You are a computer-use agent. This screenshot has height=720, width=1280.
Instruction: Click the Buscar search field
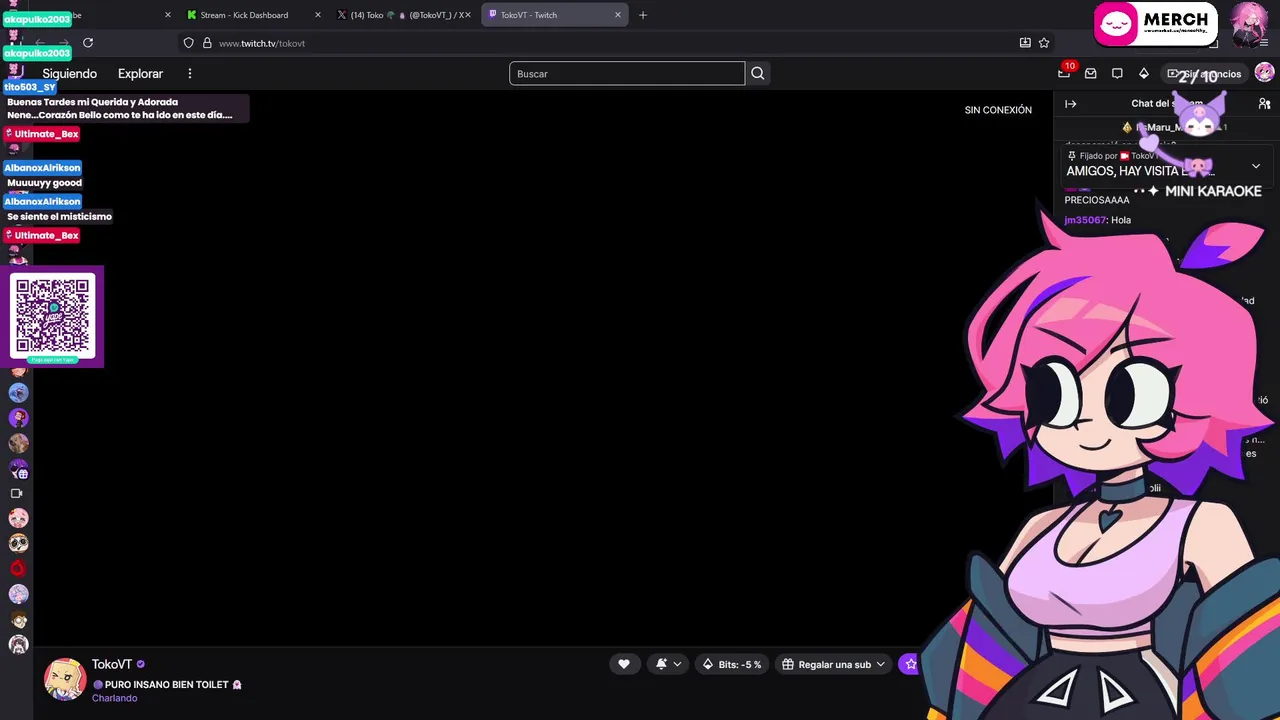(x=627, y=73)
